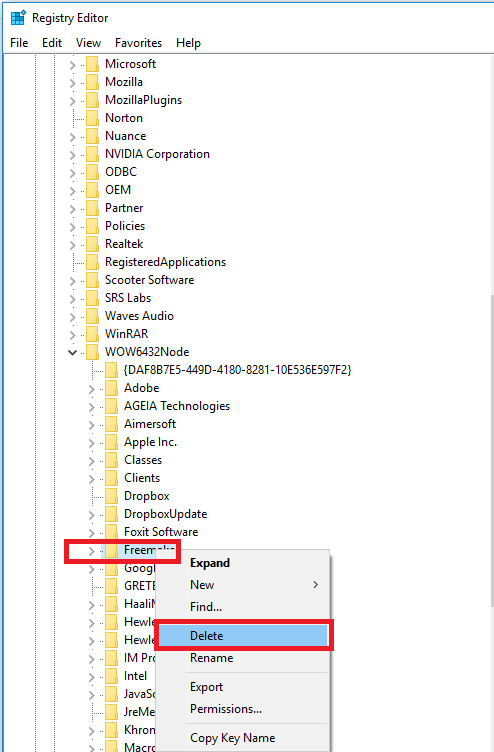Select the RegisteredApplications folder icon
Image resolution: width=494 pixels, height=752 pixels.
point(93,262)
